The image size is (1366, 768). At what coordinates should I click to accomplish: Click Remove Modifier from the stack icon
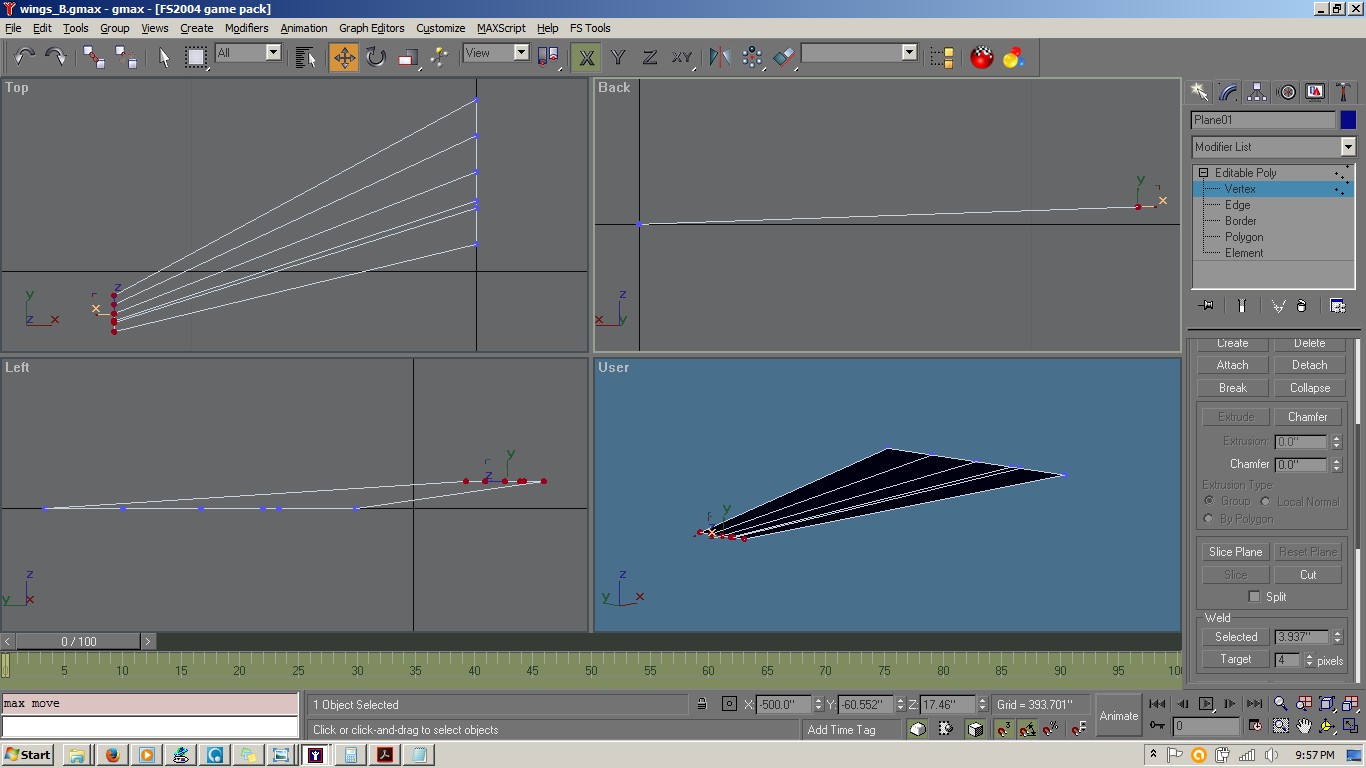click(x=1301, y=306)
